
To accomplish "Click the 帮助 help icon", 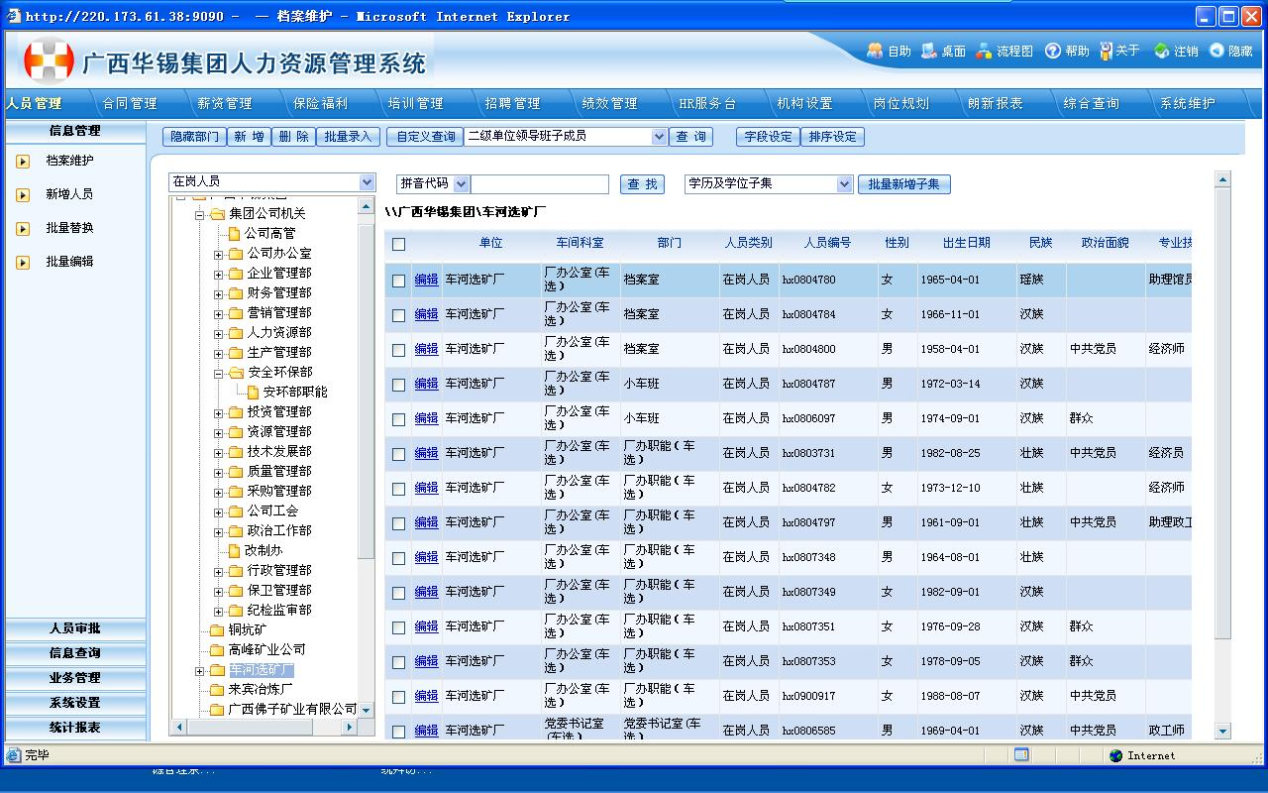I will tap(1053, 50).
